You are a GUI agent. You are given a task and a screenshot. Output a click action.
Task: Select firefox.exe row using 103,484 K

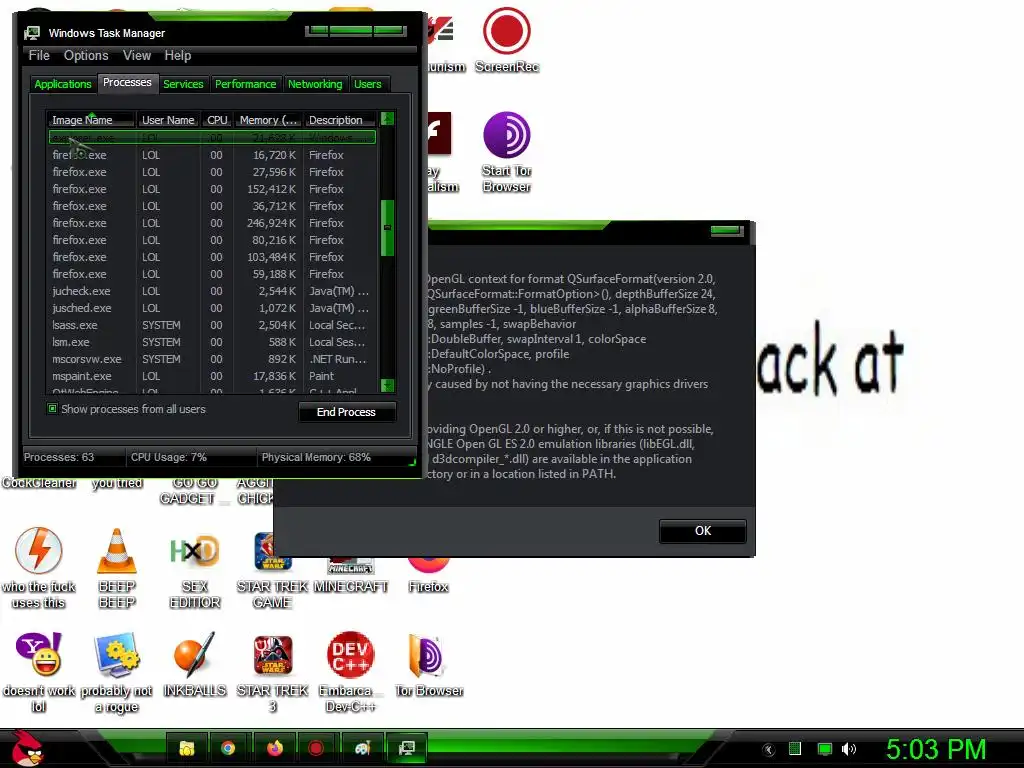212,257
